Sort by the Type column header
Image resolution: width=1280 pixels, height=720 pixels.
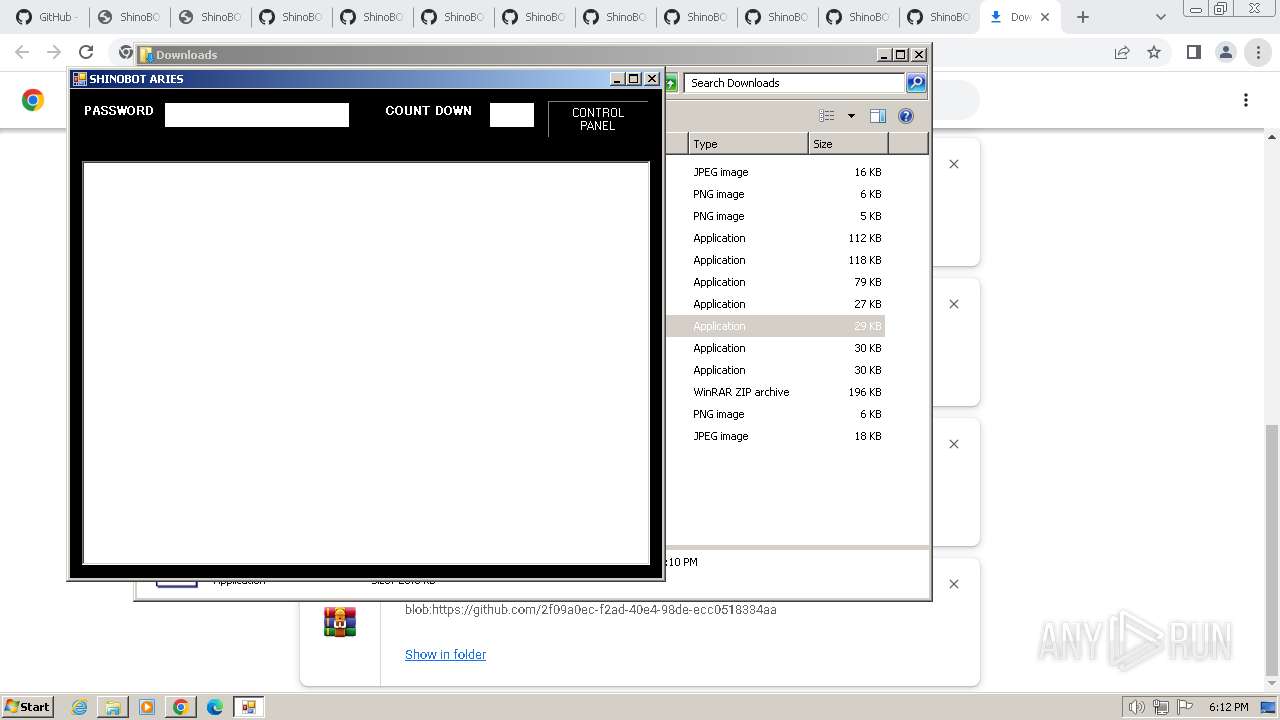(x=748, y=144)
